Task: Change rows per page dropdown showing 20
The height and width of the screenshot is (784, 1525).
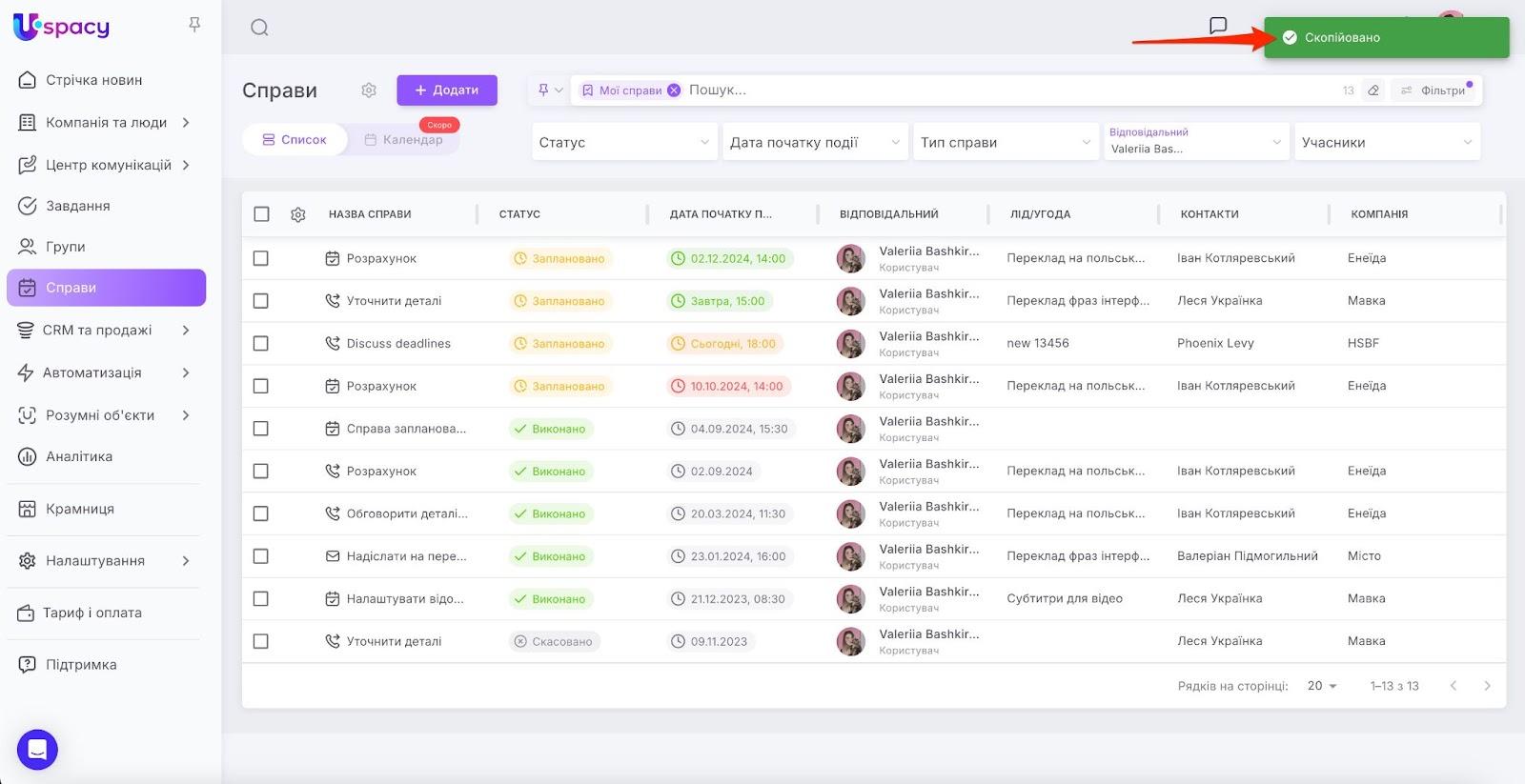Action: 1322,686
